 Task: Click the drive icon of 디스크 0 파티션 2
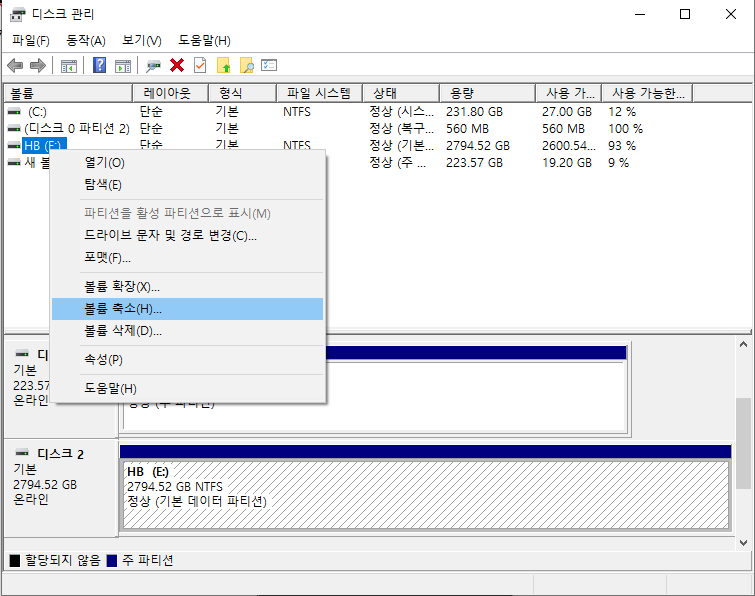14,129
